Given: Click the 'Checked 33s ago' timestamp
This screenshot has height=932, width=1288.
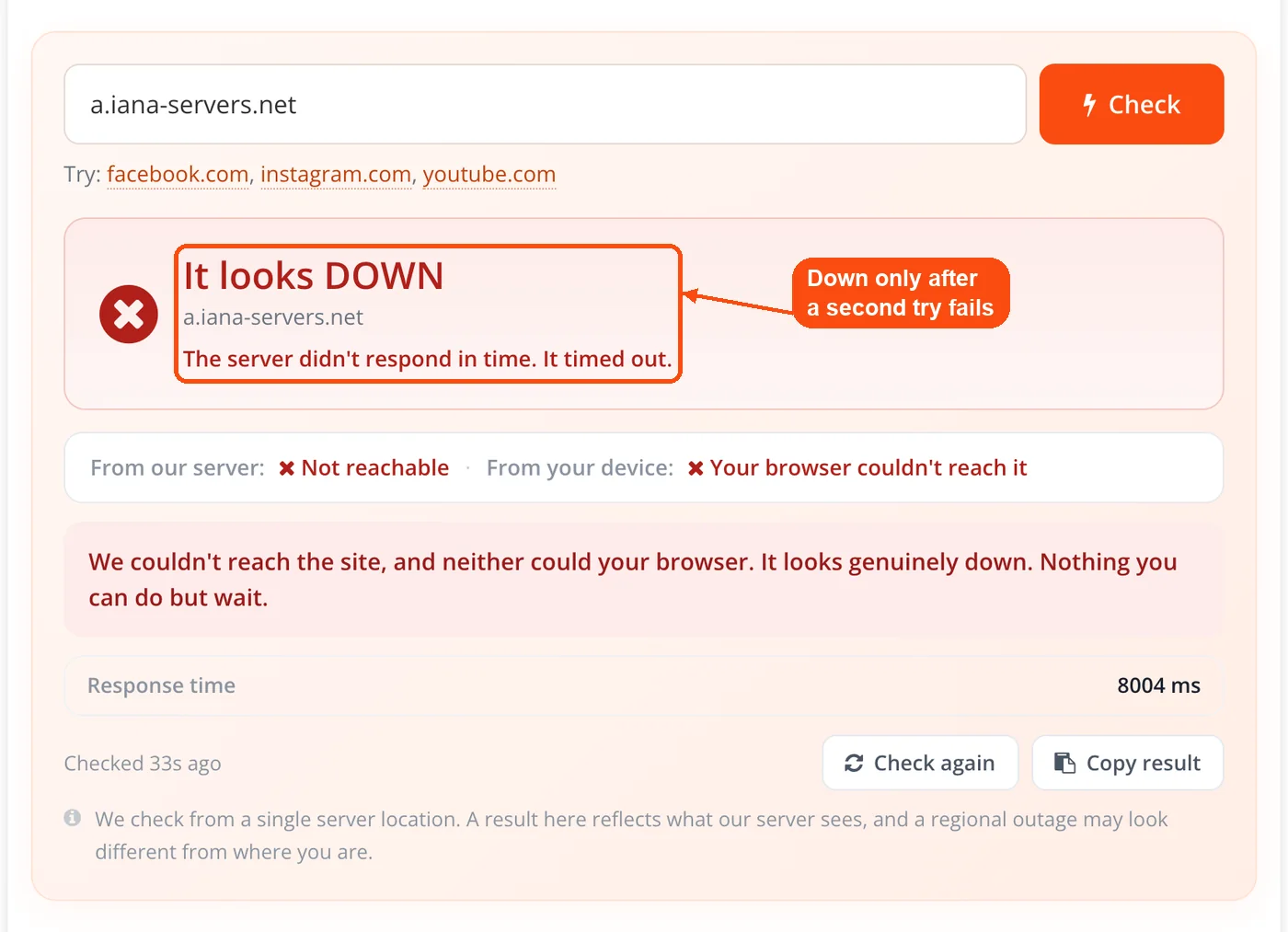Looking at the screenshot, I should pos(143,764).
